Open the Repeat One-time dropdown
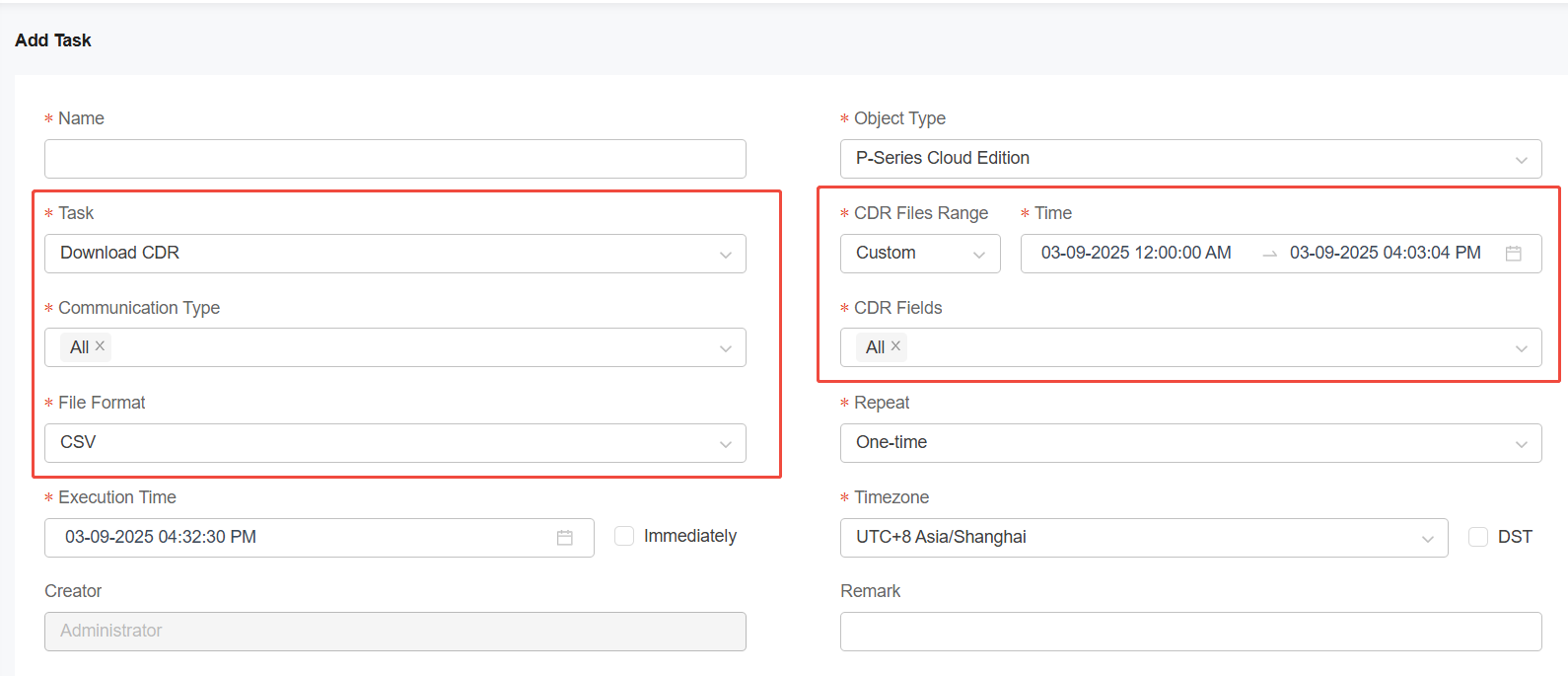 coord(1189,443)
